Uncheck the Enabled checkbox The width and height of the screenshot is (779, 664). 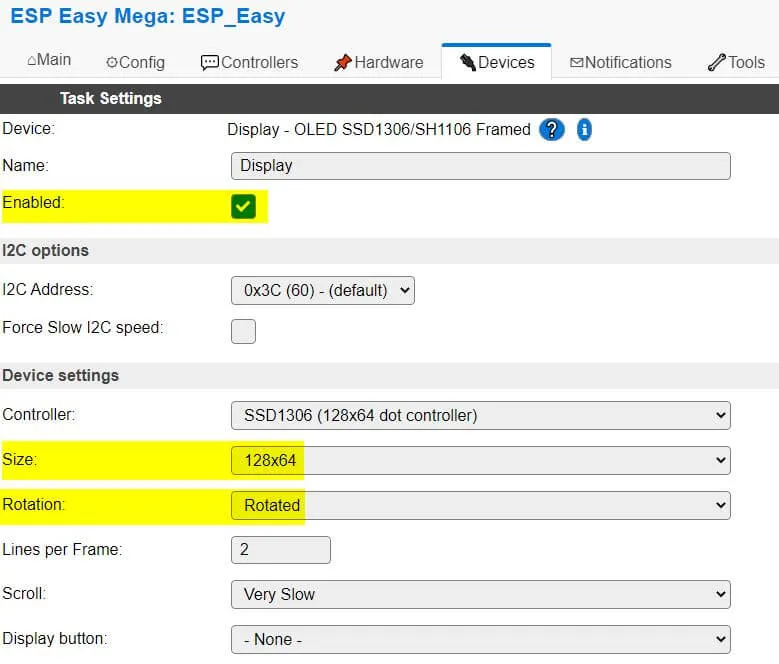point(243,206)
